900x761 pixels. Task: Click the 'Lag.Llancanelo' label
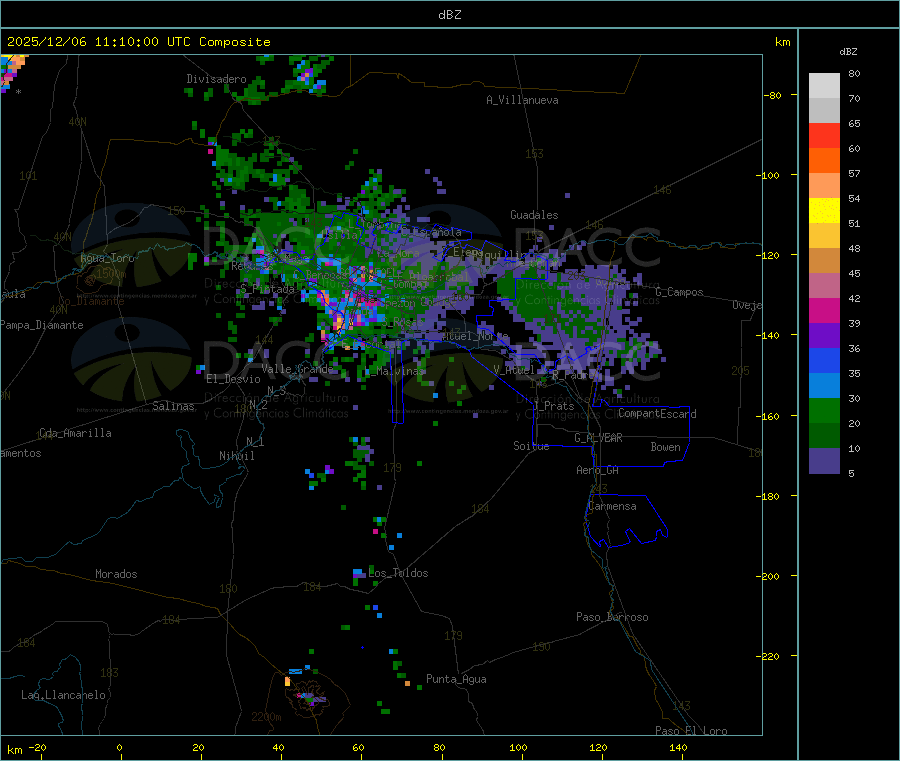click(x=63, y=695)
